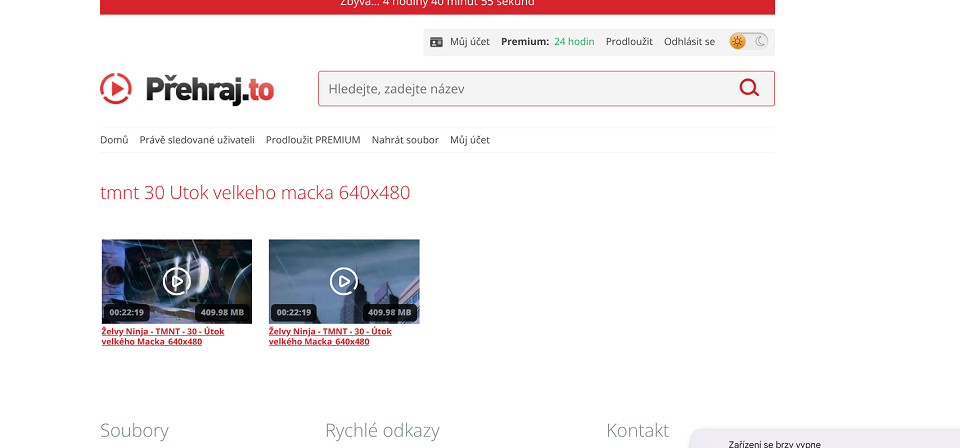
Task: Open 'Právě sledované uživateli' menu item
Action: click(x=197, y=140)
